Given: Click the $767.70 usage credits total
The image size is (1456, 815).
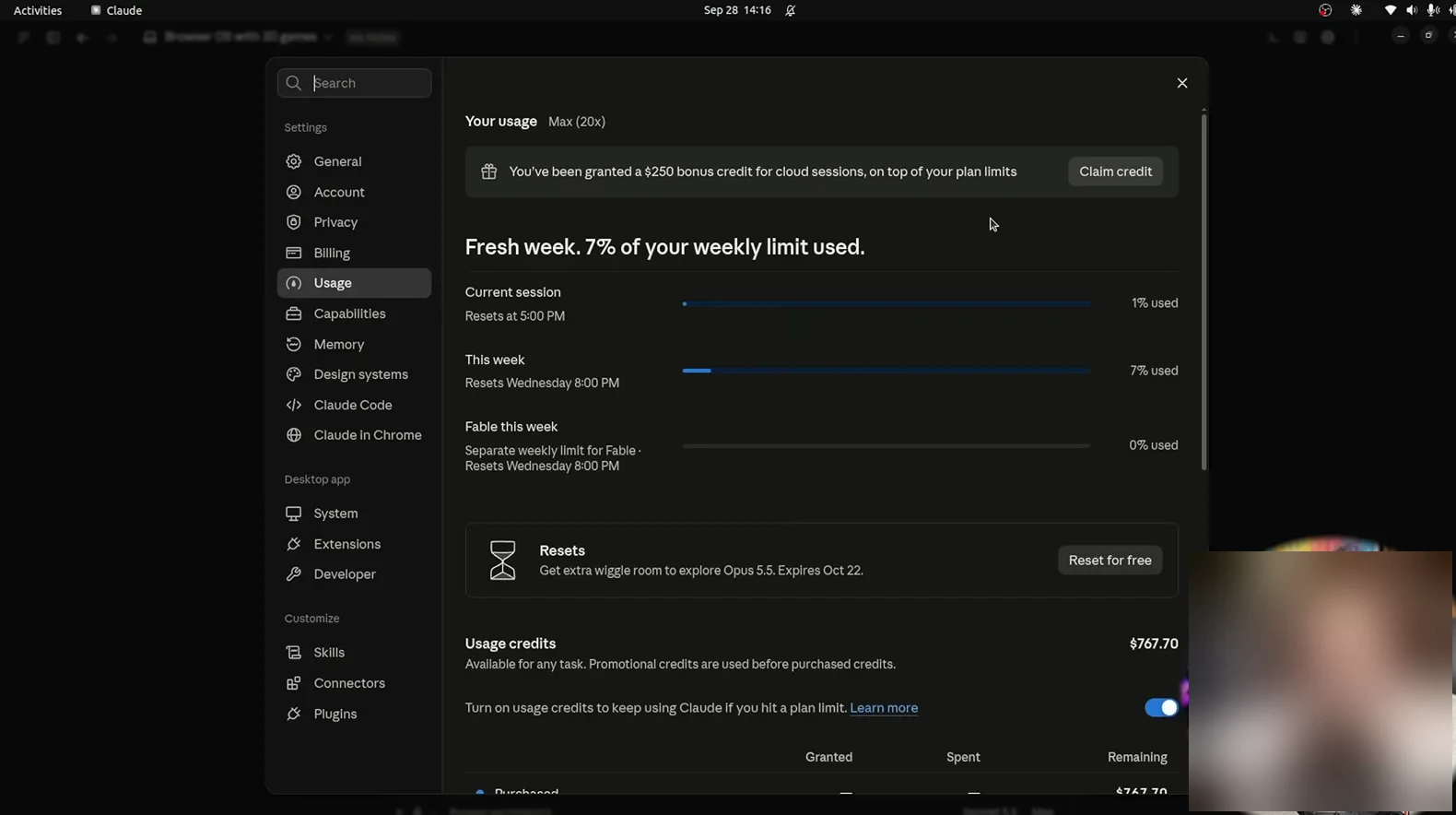Looking at the screenshot, I should (x=1154, y=644).
